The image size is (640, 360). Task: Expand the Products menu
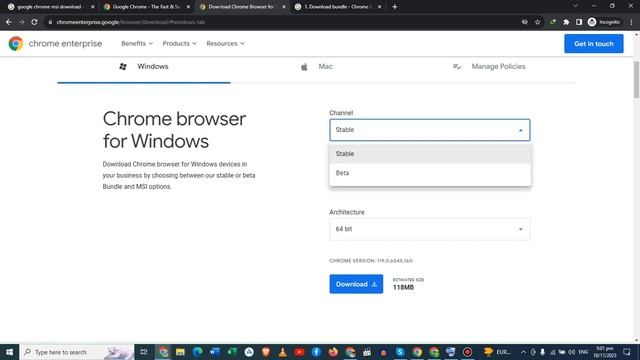(179, 43)
